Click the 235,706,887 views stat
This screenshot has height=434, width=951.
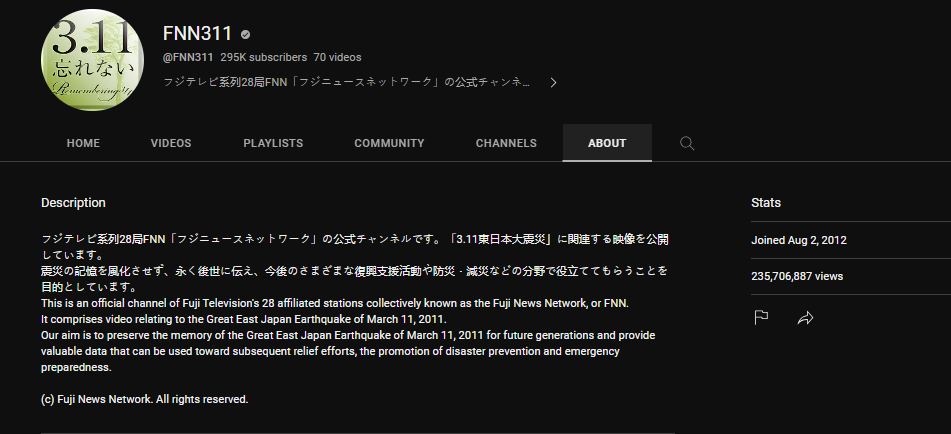797,276
